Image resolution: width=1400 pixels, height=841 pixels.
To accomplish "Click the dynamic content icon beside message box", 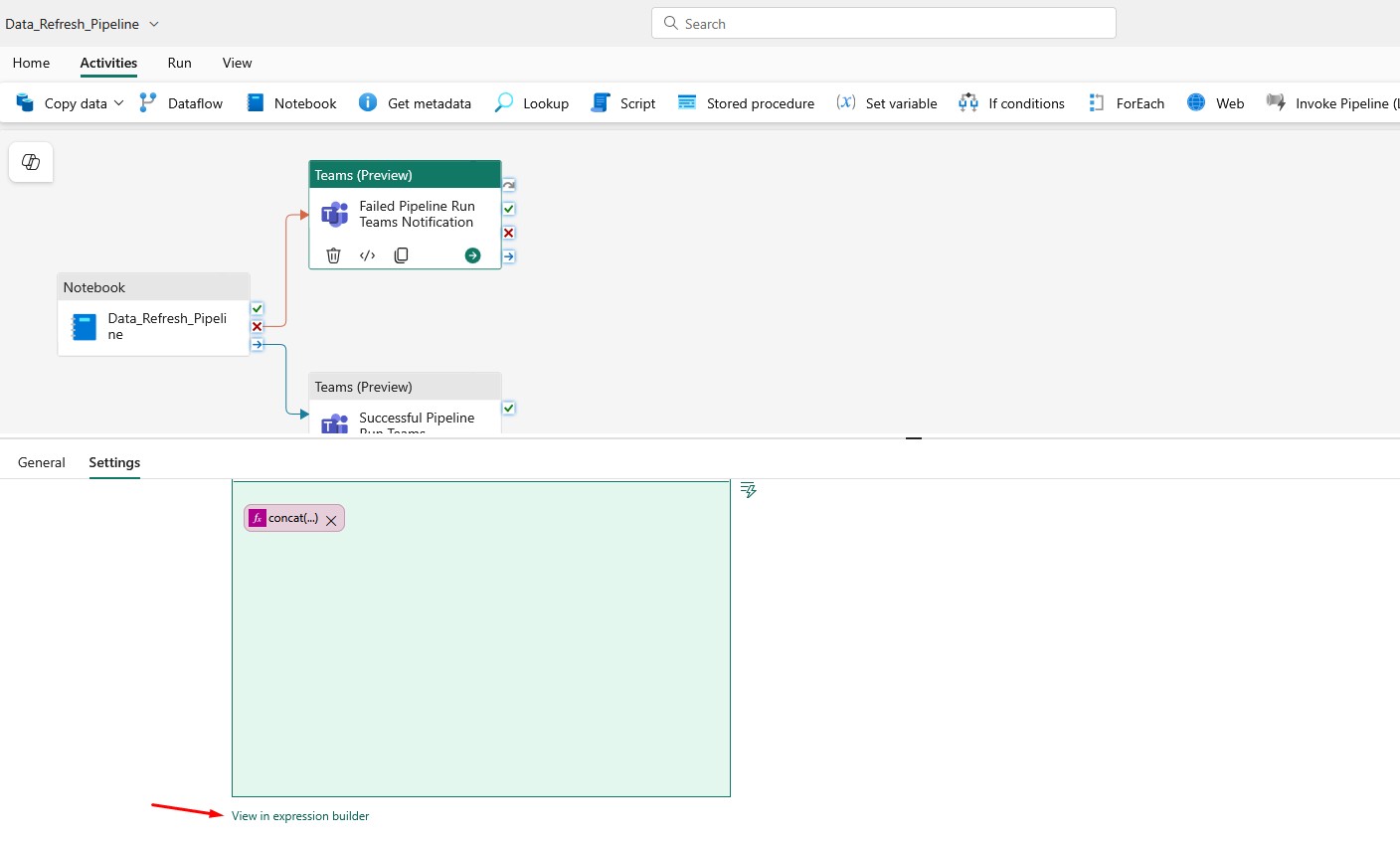I will pyautogui.click(x=749, y=490).
